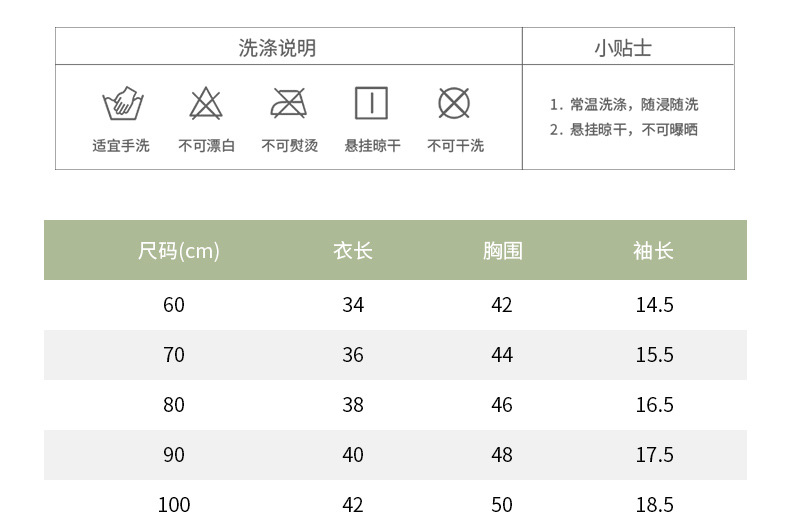Click the 悬挂晾干 label under the square icon
The image size is (790, 525).
372,146
